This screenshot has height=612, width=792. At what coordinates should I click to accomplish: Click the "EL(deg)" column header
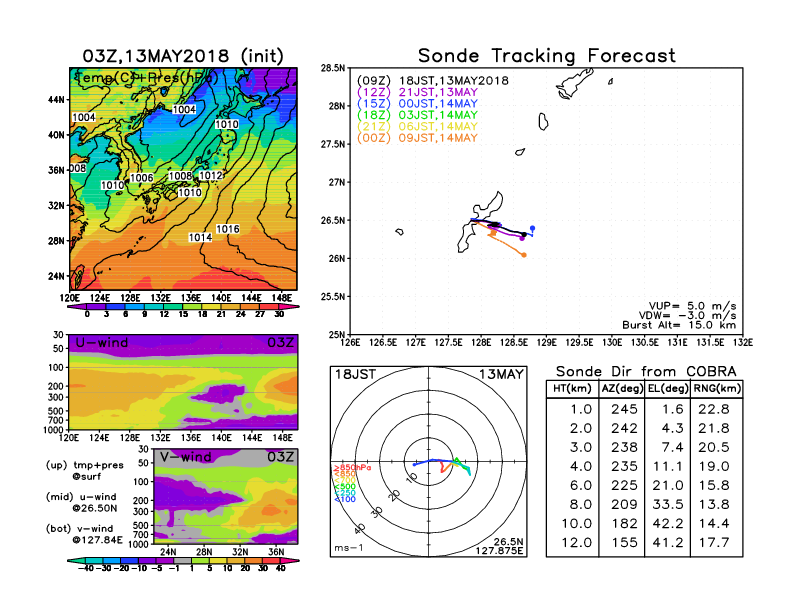[667, 388]
